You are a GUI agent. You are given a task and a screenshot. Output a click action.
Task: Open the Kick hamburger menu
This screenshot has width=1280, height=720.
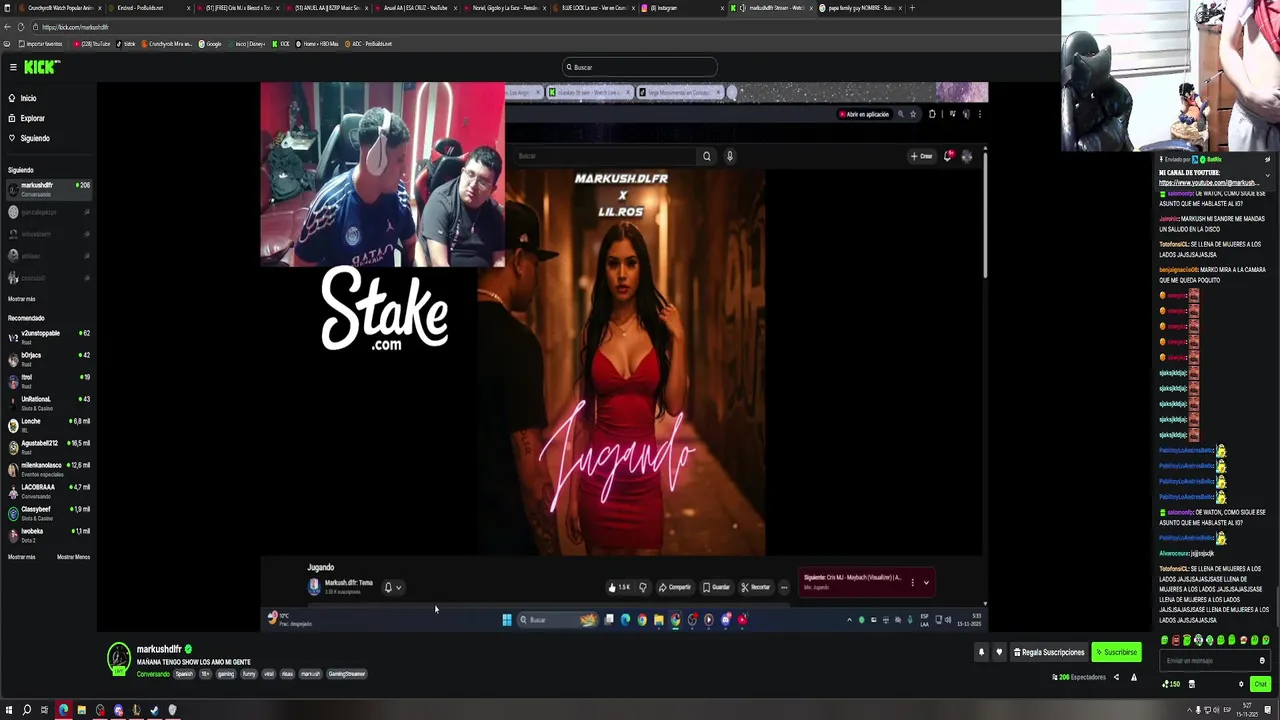13,67
